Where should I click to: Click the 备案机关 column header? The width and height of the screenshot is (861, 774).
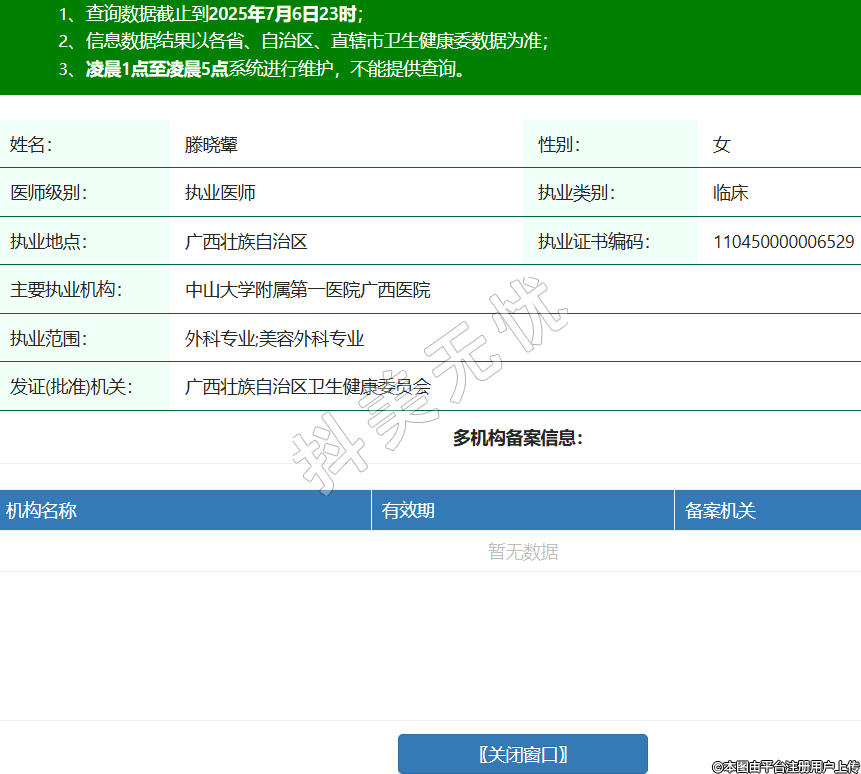pyautogui.click(x=720, y=511)
